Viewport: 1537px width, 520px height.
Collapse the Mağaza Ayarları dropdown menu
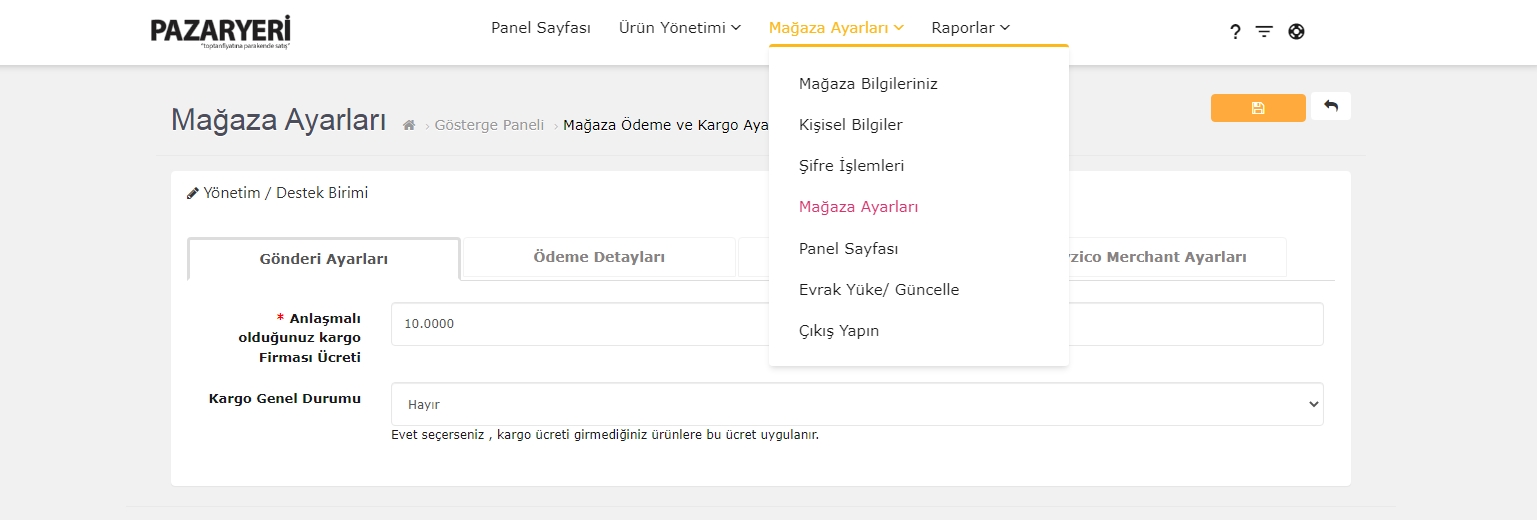click(x=836, y=28)
